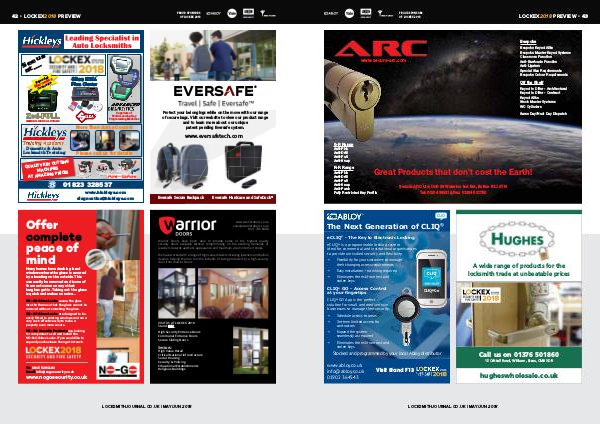
Task: Click 'Offer complete peace of mind' headline
Action: point(54,242)
